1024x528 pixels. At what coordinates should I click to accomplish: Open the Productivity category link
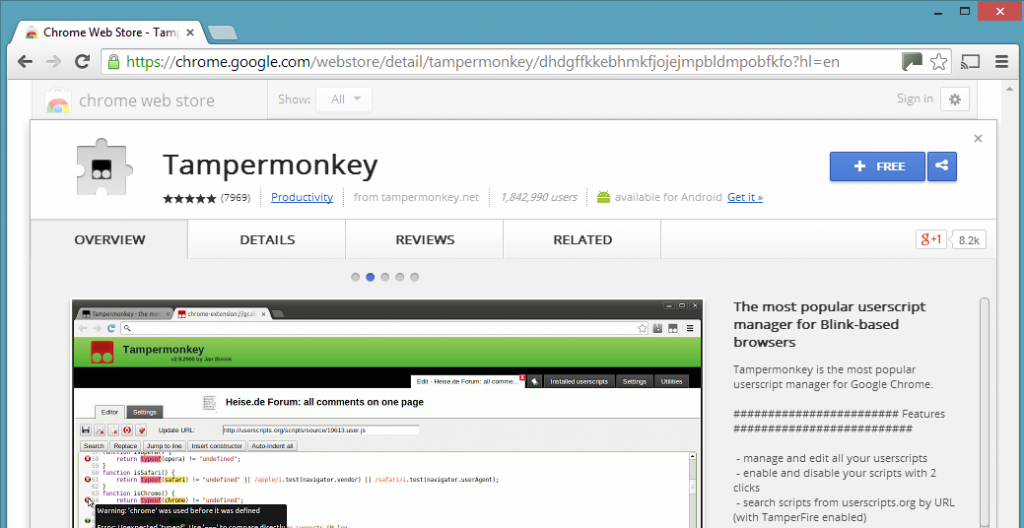[302, 197]
